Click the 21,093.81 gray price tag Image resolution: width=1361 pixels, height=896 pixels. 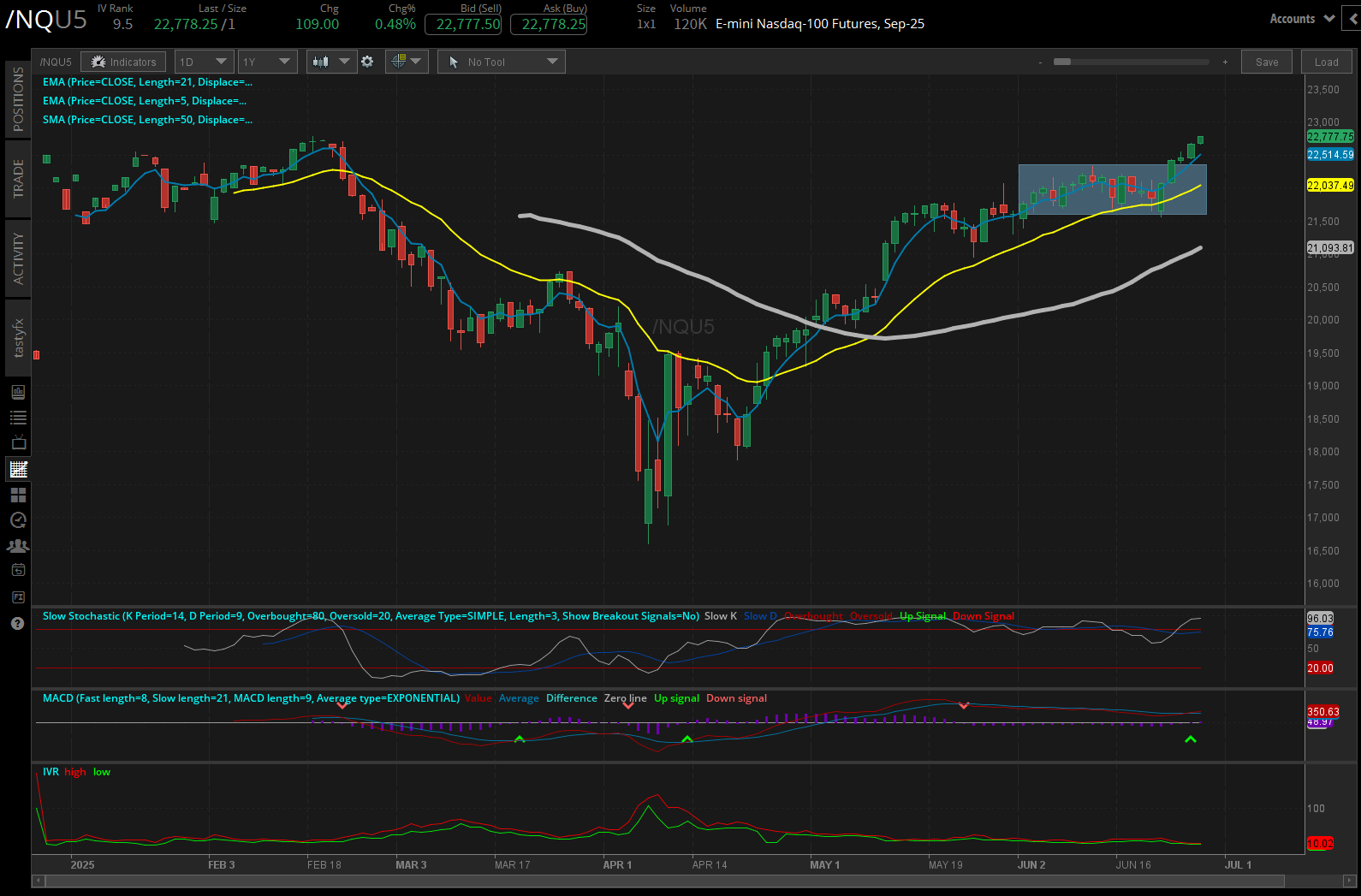[1330, 248]
